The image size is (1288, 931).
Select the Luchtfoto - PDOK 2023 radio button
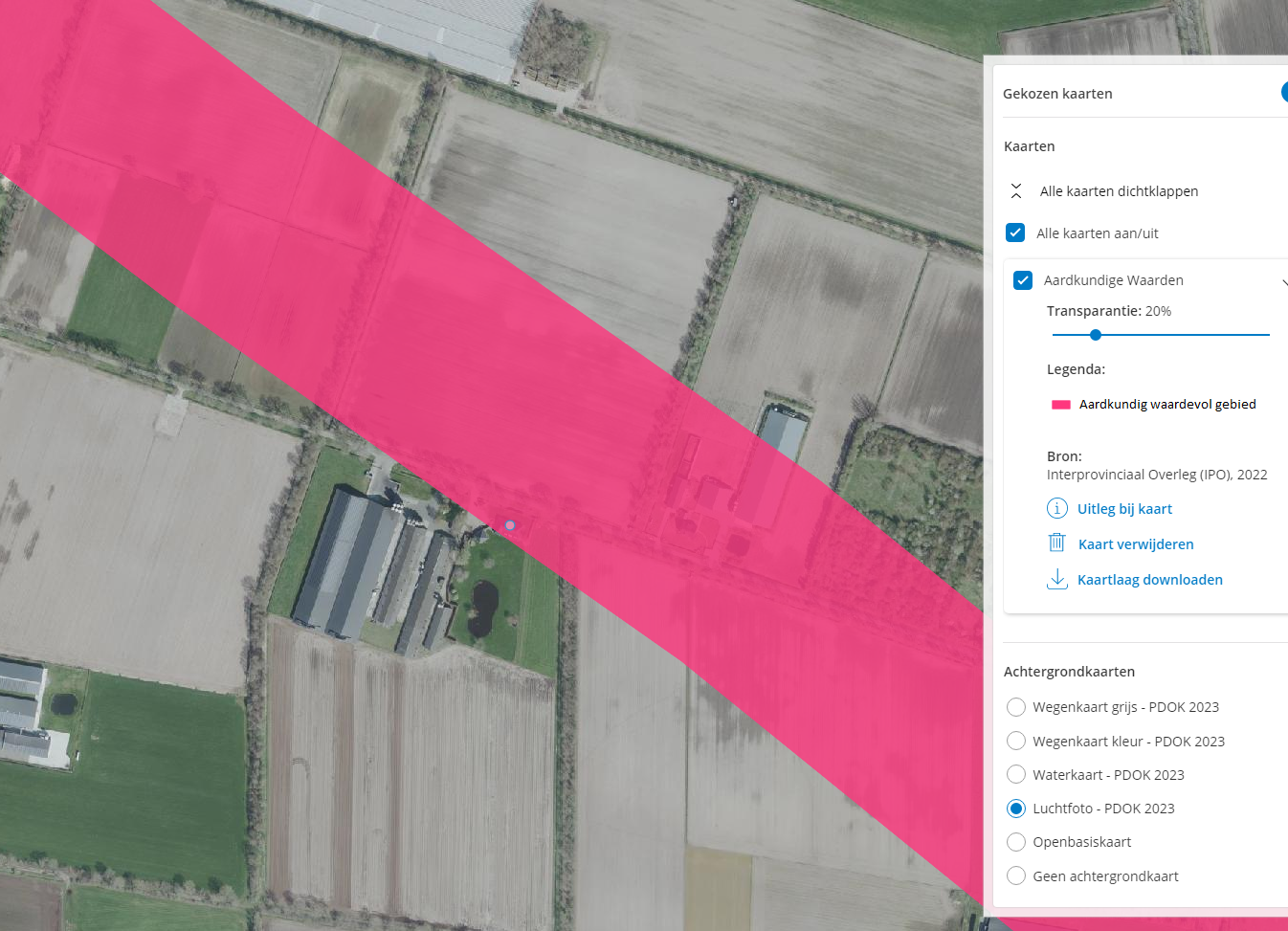pyautogui.click(x=1016, y=809)
